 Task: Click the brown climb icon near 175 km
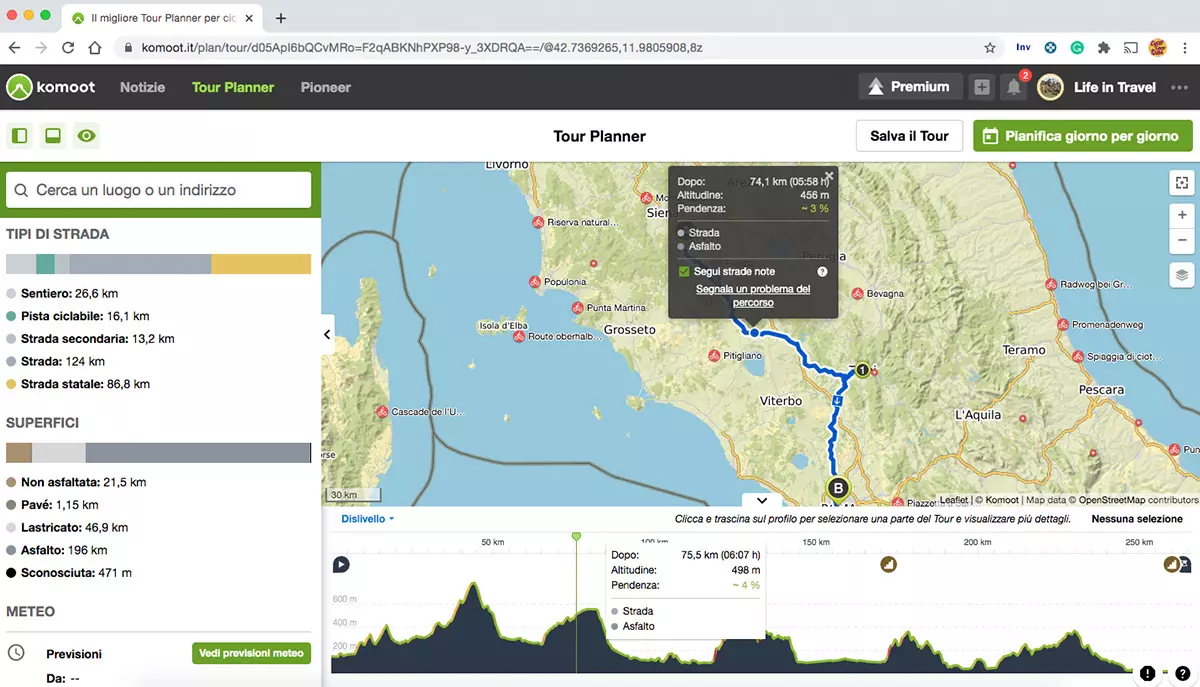click(x=887, y=565)
